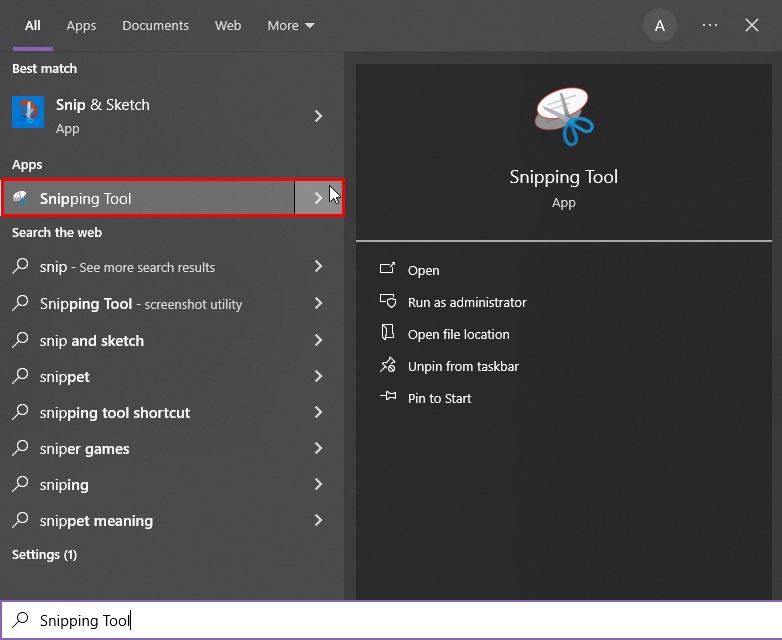Switch to the Documents tab
This screenshot has width=782, height=640.
coord(156,25)
